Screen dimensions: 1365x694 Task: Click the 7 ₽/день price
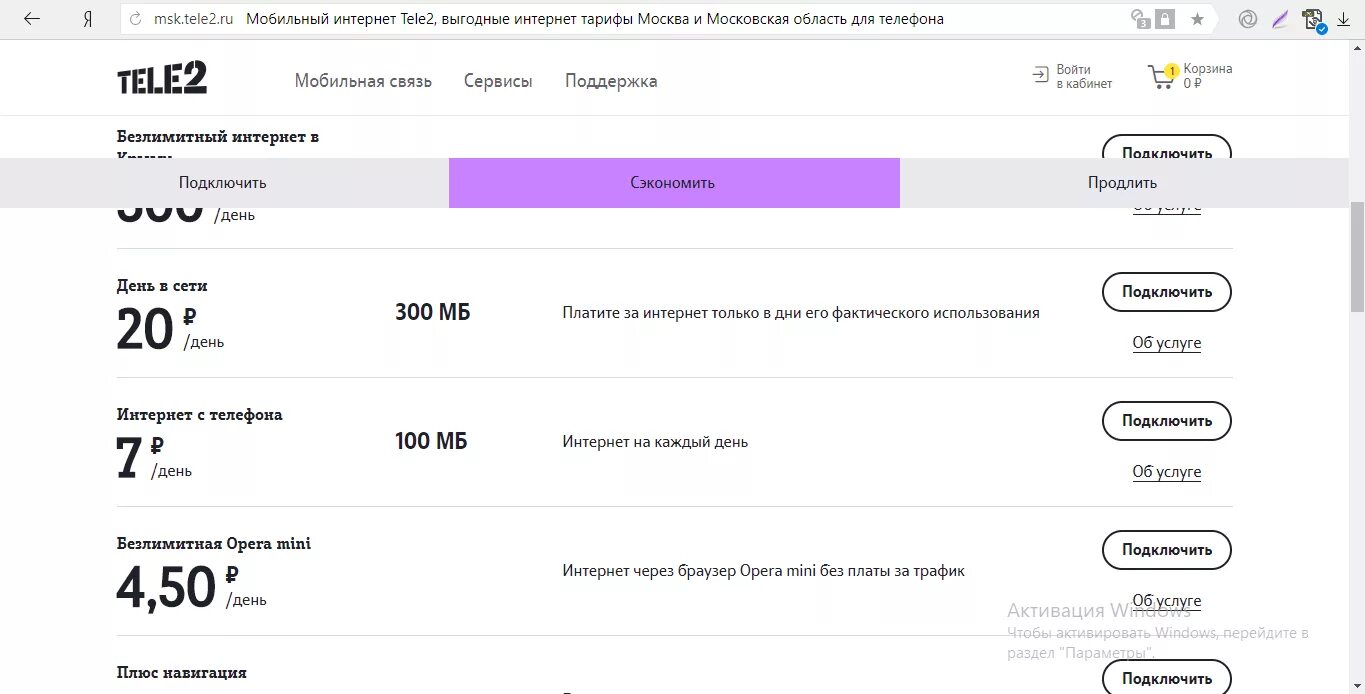[154, 458]
